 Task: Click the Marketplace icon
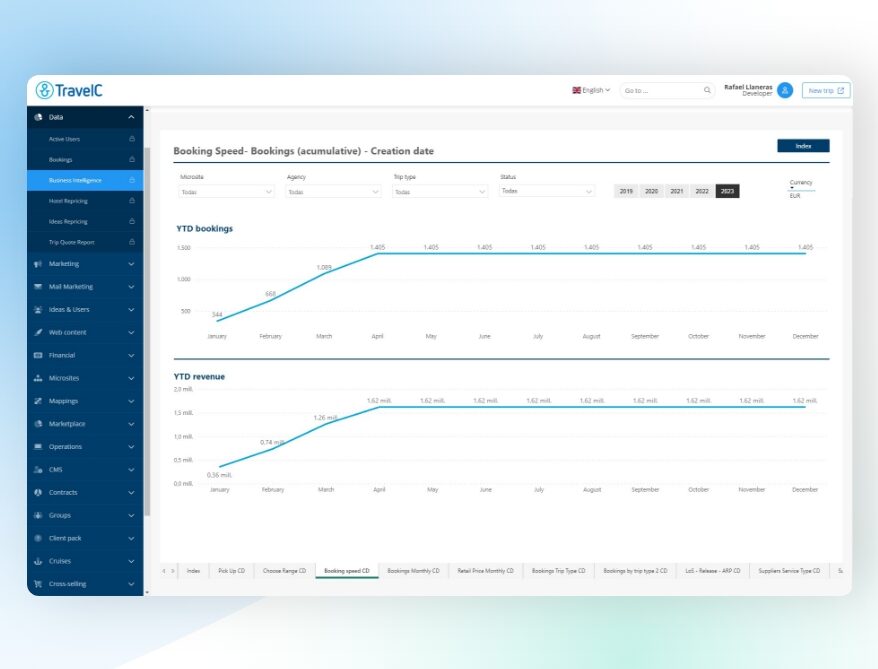coord(38,424)
